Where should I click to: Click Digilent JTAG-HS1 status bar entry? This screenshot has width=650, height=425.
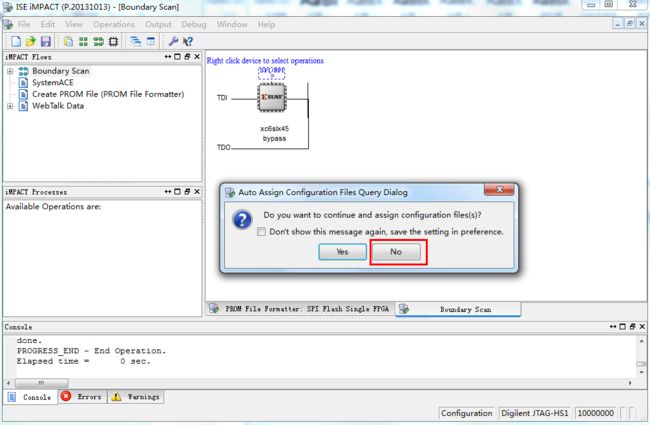coord(535,413)
